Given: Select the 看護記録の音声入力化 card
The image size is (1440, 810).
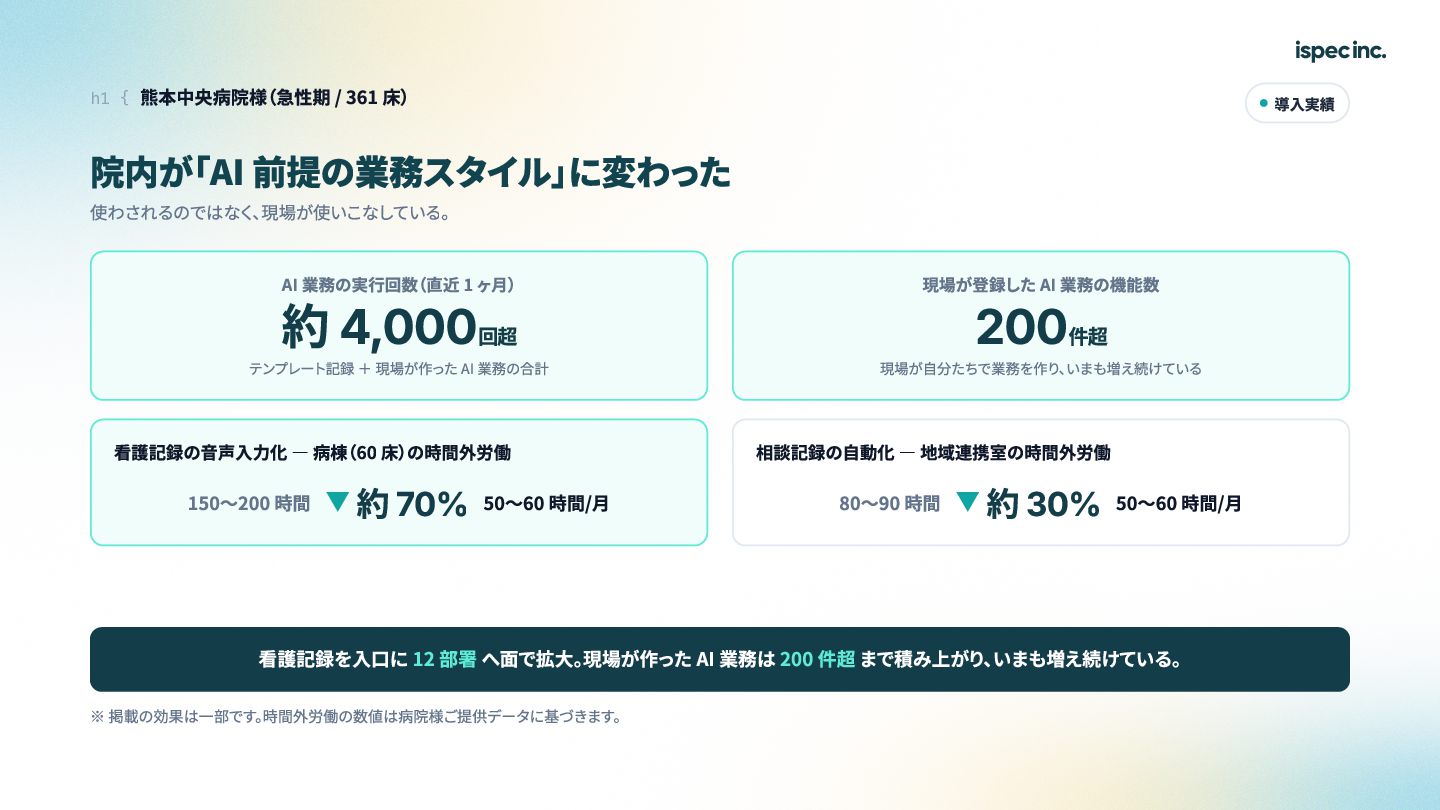Looking at the screenshot, I should [x=399, y=482].
